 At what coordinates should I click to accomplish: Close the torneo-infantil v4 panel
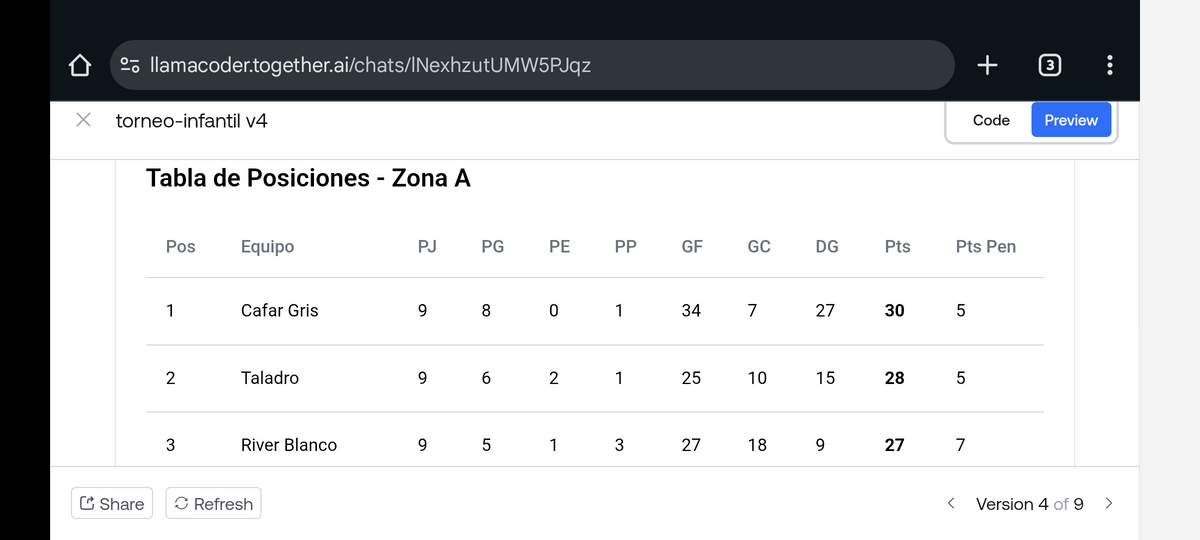[85, 120]
